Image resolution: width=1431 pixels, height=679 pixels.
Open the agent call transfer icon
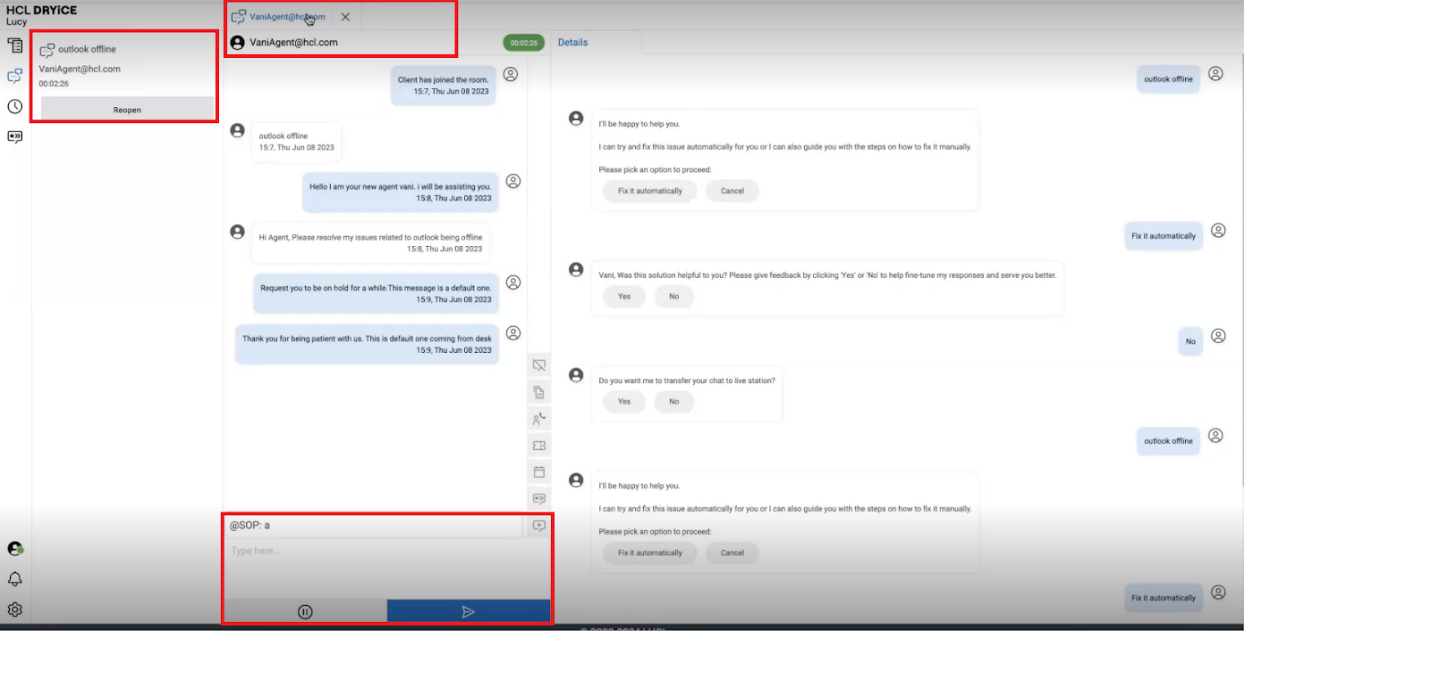539,419
